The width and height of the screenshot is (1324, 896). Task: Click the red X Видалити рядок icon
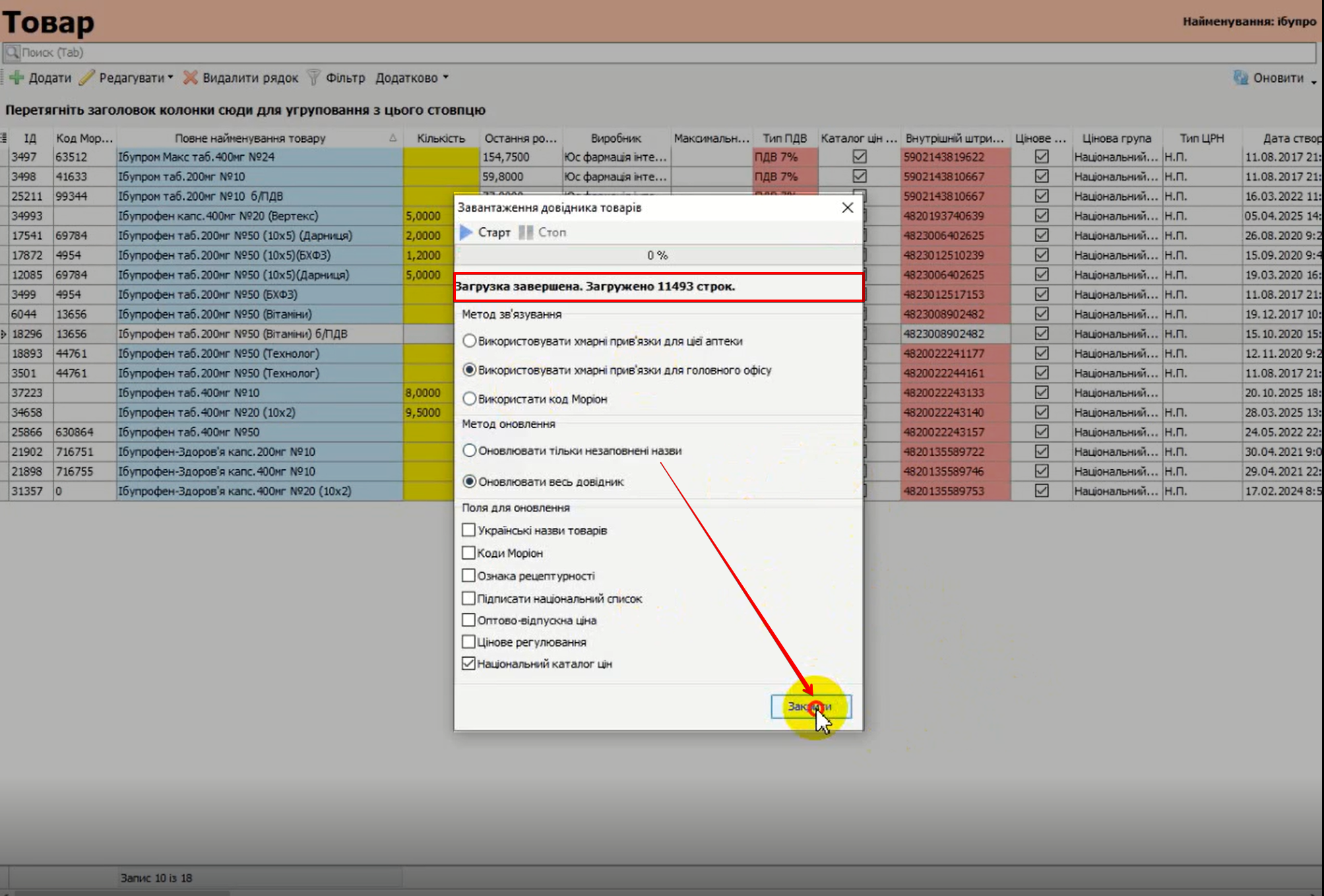pos(190,78)
